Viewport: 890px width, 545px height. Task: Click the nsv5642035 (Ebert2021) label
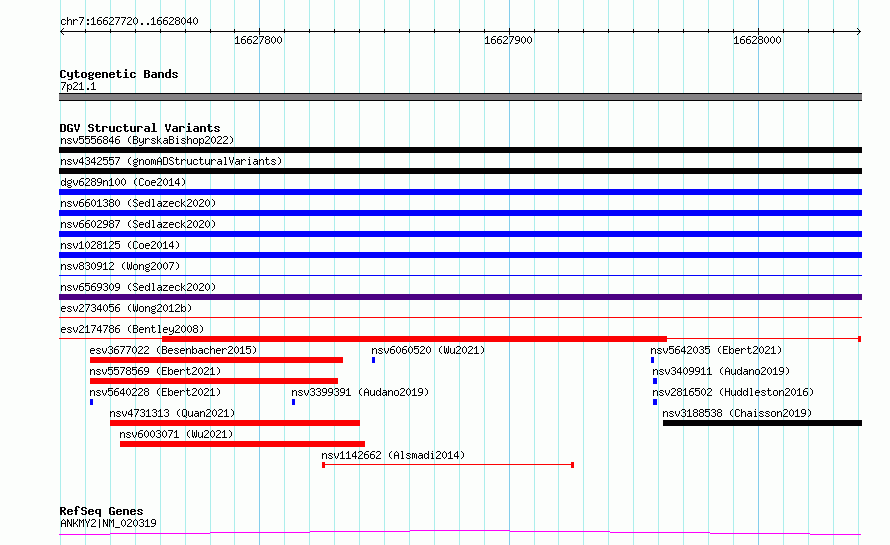point(716,350)
